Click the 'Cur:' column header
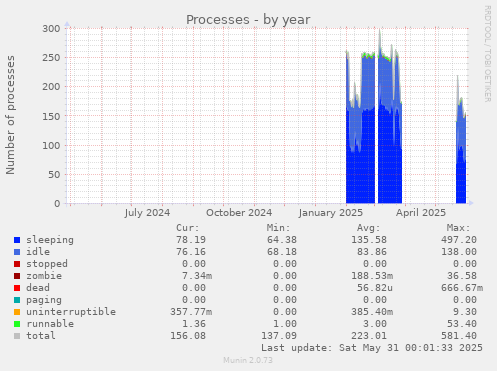Image resolution: width=497 pixels, height=371 pixels. (x=188, y=228)
